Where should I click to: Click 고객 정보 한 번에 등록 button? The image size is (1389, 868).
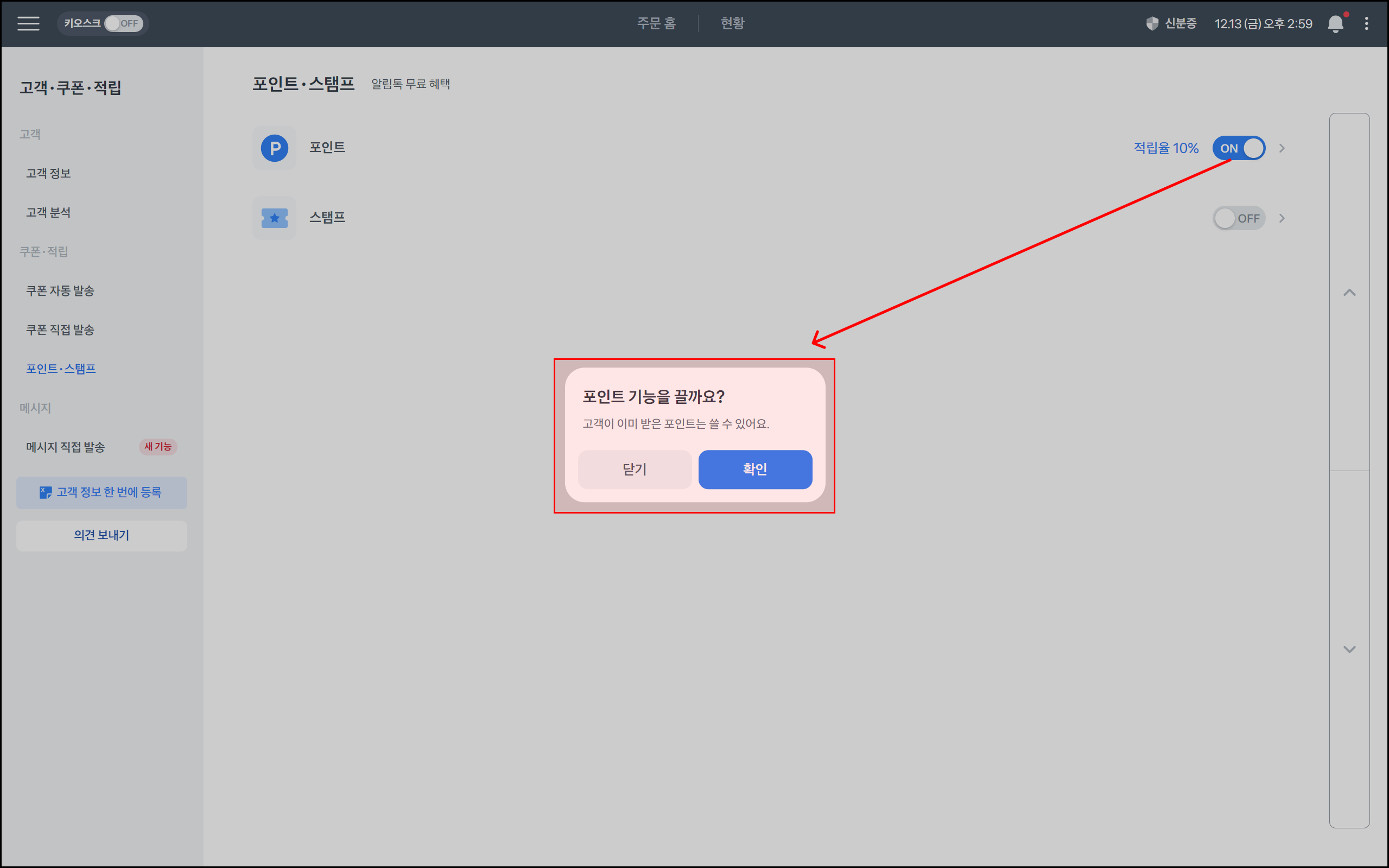coord(102,492)
